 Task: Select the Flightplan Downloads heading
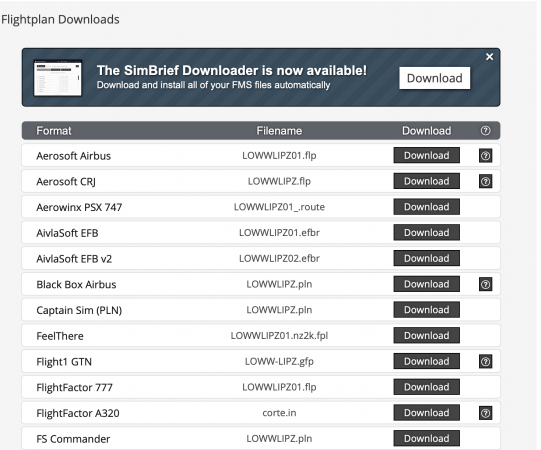point(60,19)
